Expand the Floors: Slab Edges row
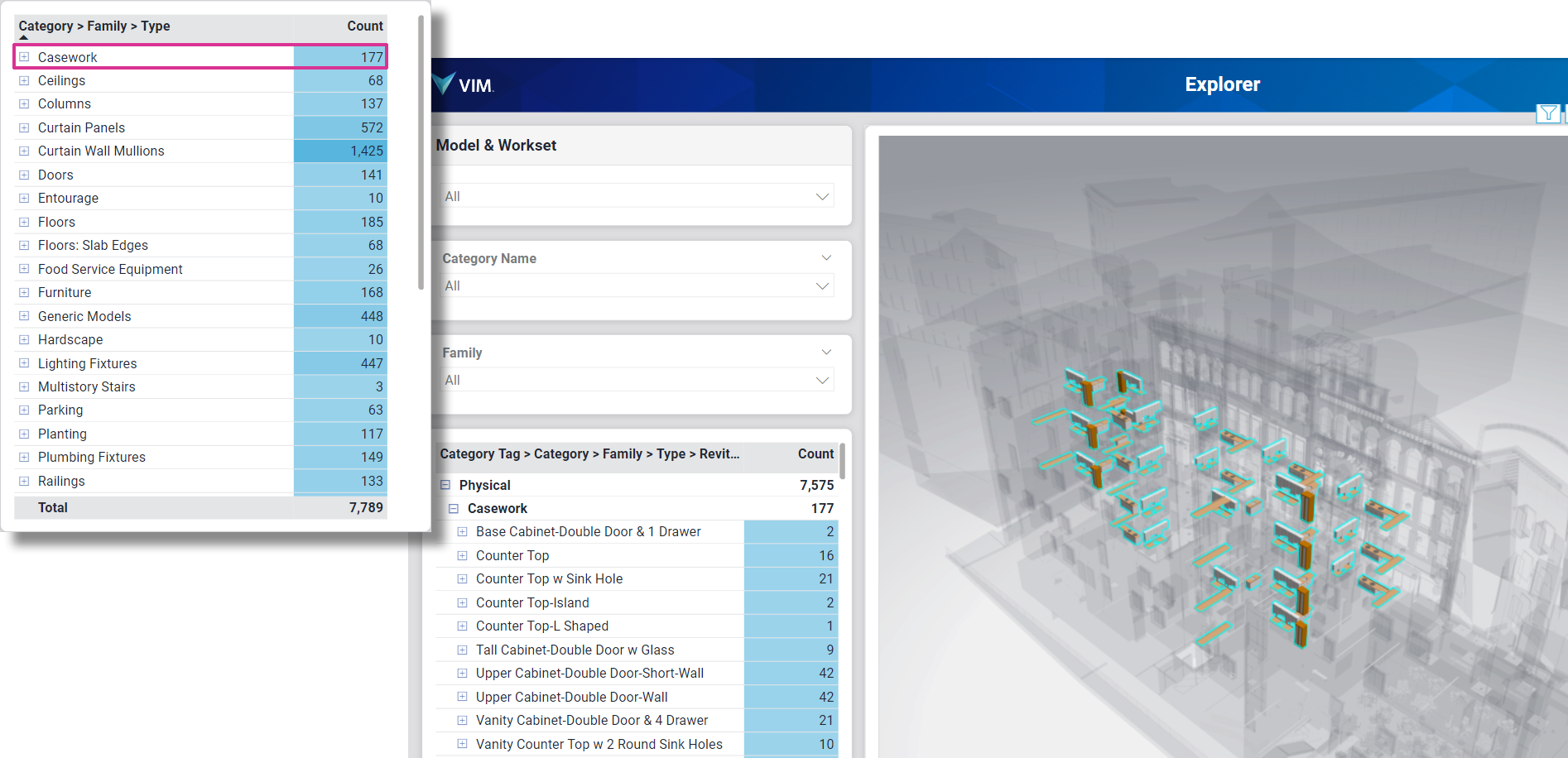 point(24,245)
